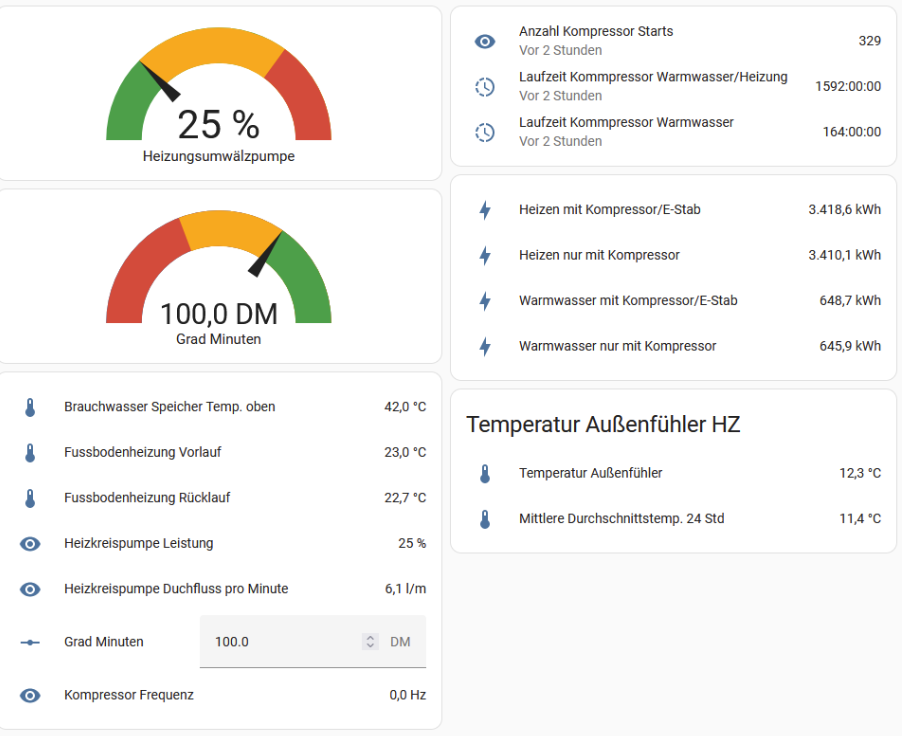Viewport: 908px width, 736px height.
Task: Click the eye icon beside Kompressor Frequenz
Action: click(x=30, y=695)
